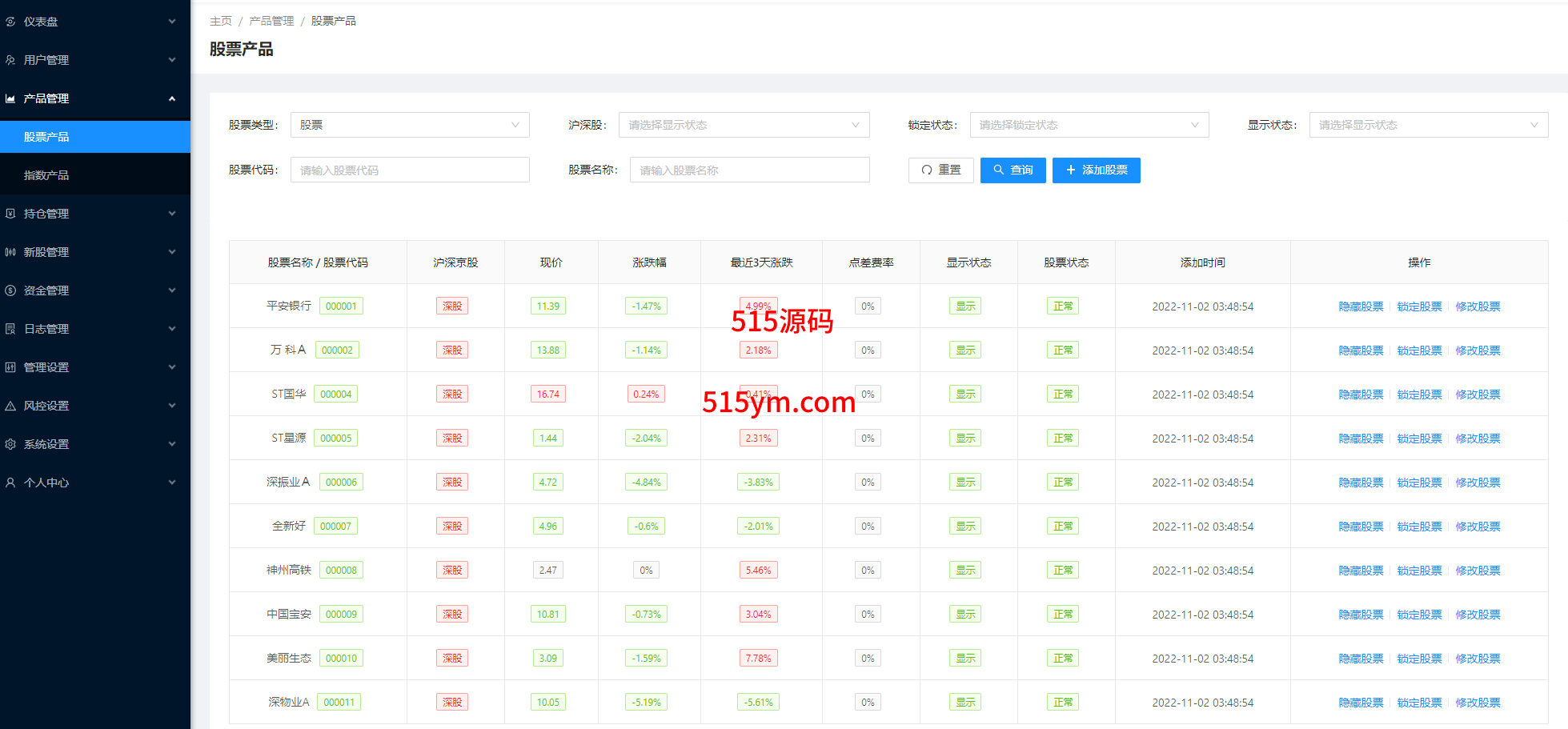This screenshot has width=1568, height=729.
Task: Click the gear icon beside 系统设置
Action: click(x=10, y=444)
